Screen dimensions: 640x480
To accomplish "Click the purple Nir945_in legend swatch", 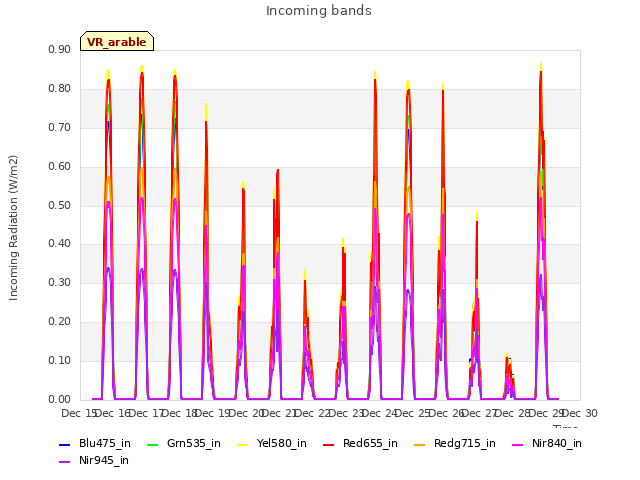I will point(65,462).
